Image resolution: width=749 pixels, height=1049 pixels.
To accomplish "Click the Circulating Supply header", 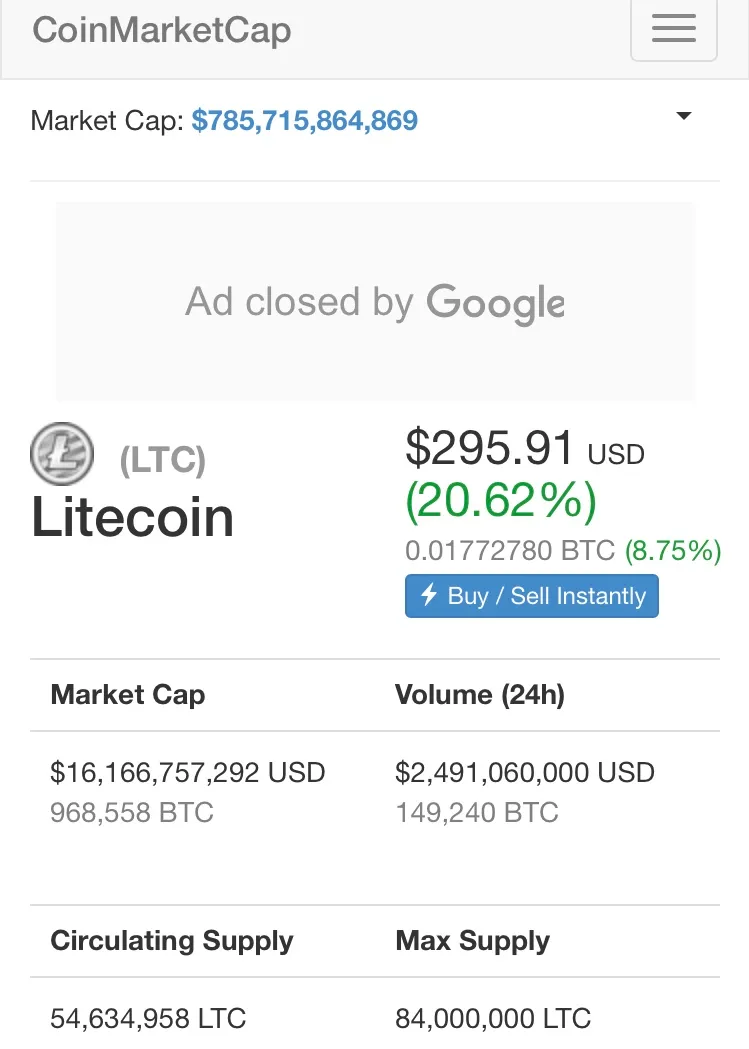I will tap(172, 941).
